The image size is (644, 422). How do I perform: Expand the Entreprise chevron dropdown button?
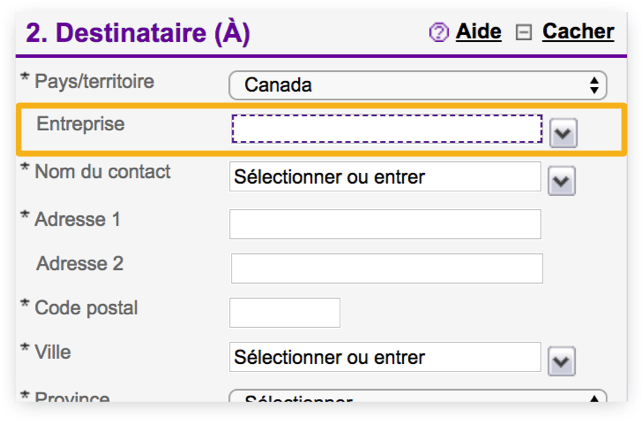563,133
